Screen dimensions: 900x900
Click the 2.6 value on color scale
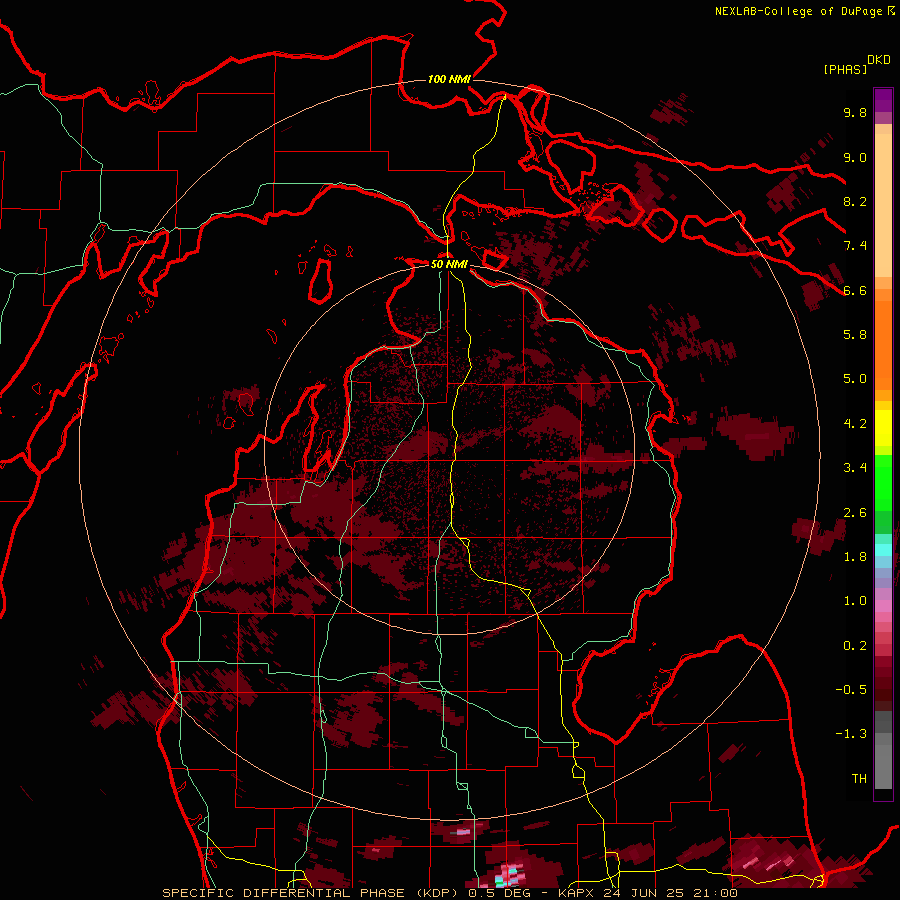pos(855,513)
